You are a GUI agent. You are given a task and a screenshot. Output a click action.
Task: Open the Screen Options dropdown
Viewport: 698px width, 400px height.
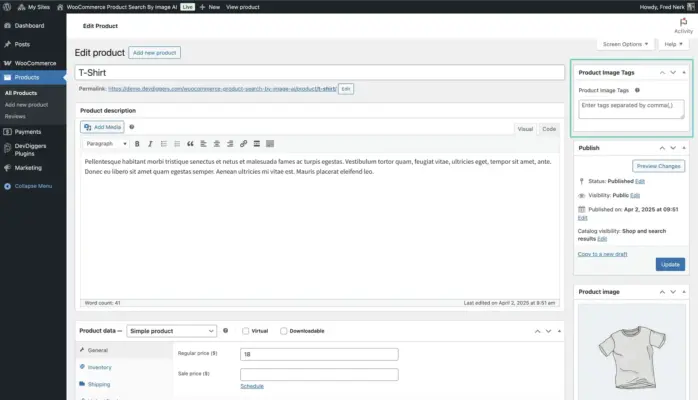[625, 44]
